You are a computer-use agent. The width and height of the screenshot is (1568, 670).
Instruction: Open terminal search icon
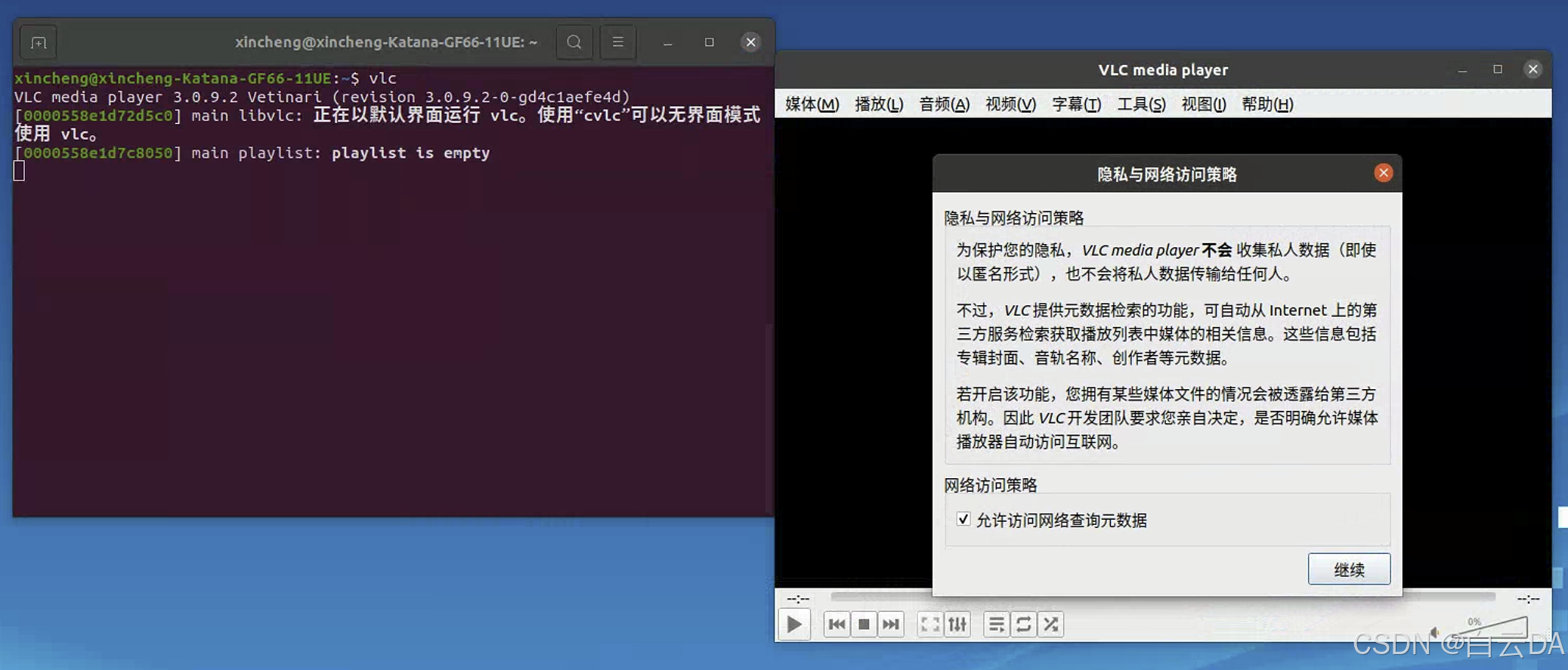point(574,42)
